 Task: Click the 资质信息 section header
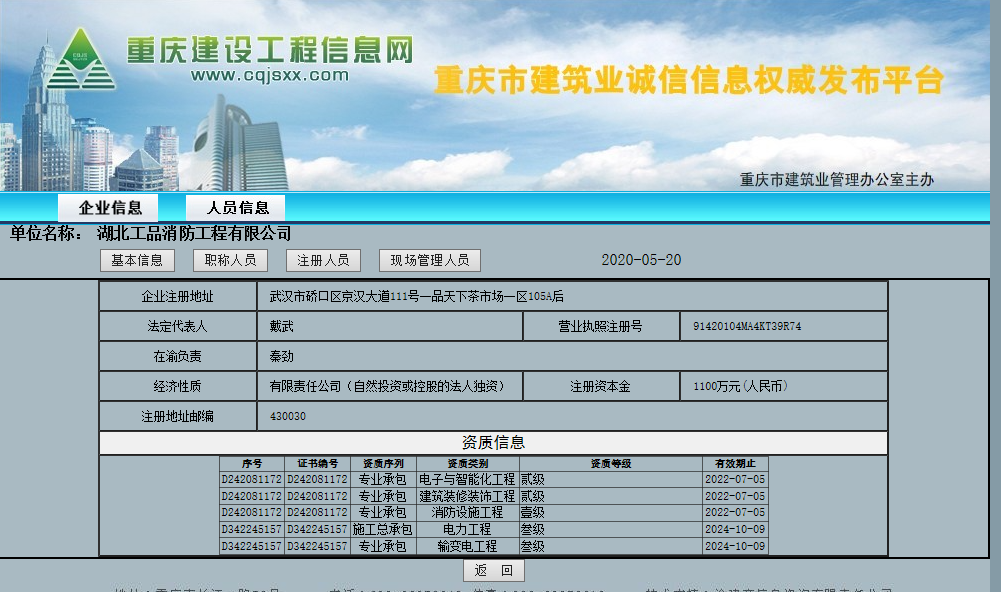click(493, 443)
